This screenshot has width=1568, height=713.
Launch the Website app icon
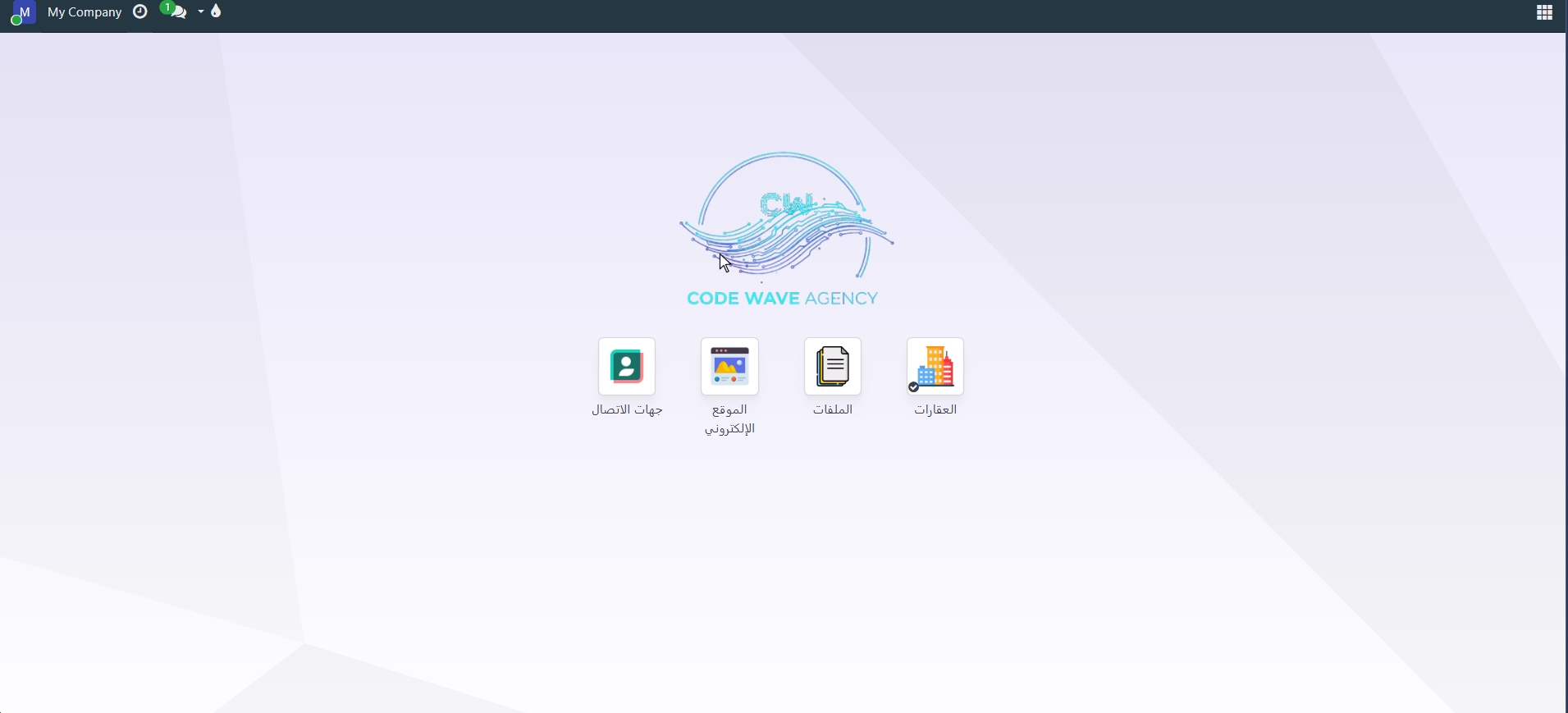click(x=729, y=367)
